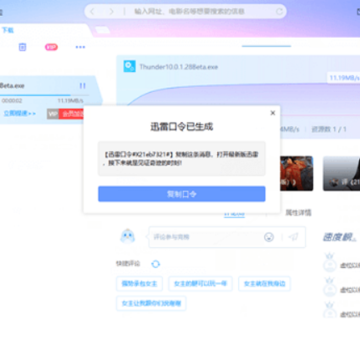Click the trash delete icon in toolbar

(x=22, y=47)
